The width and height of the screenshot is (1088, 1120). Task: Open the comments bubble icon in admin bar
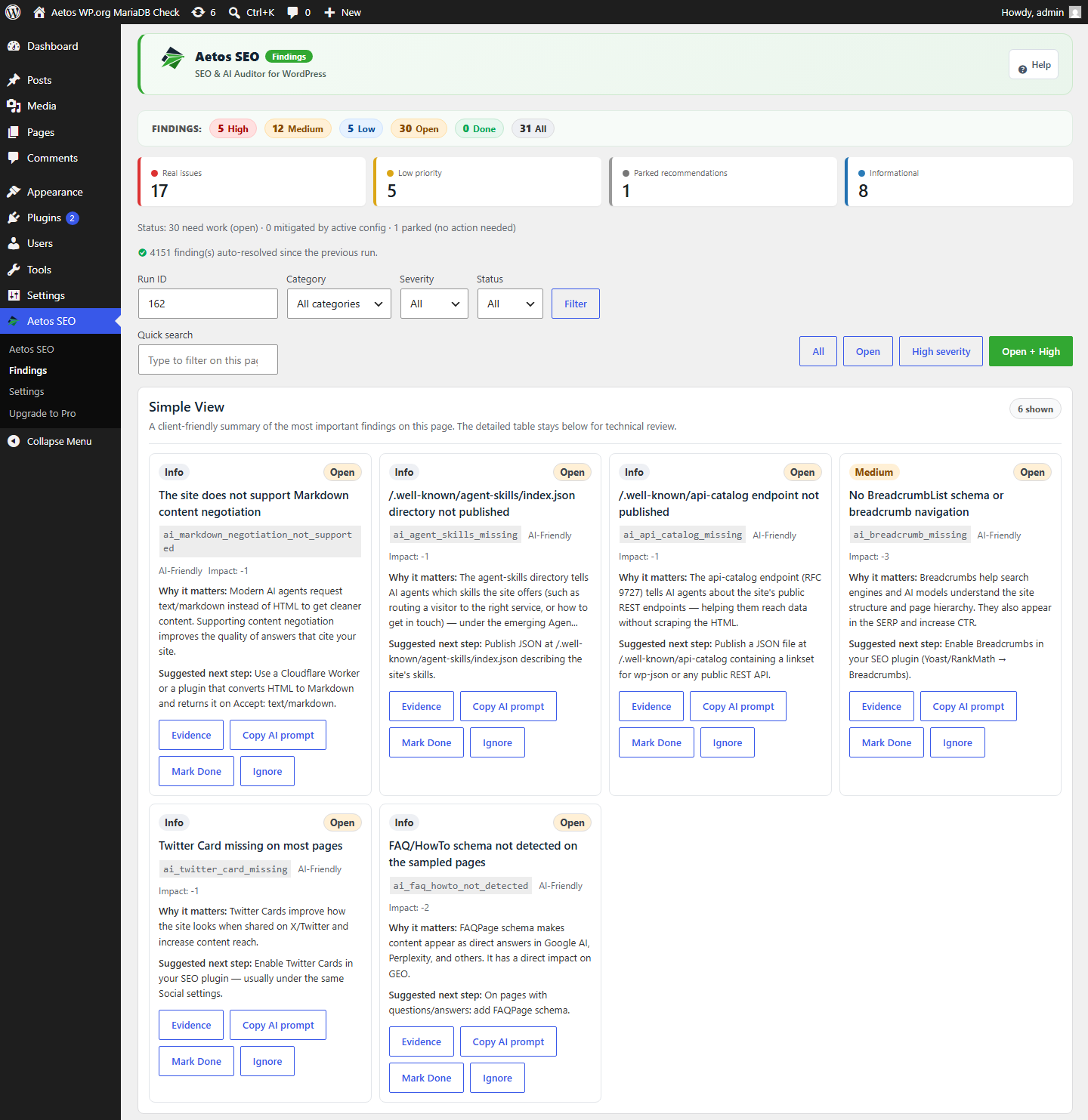pos(293,12)
